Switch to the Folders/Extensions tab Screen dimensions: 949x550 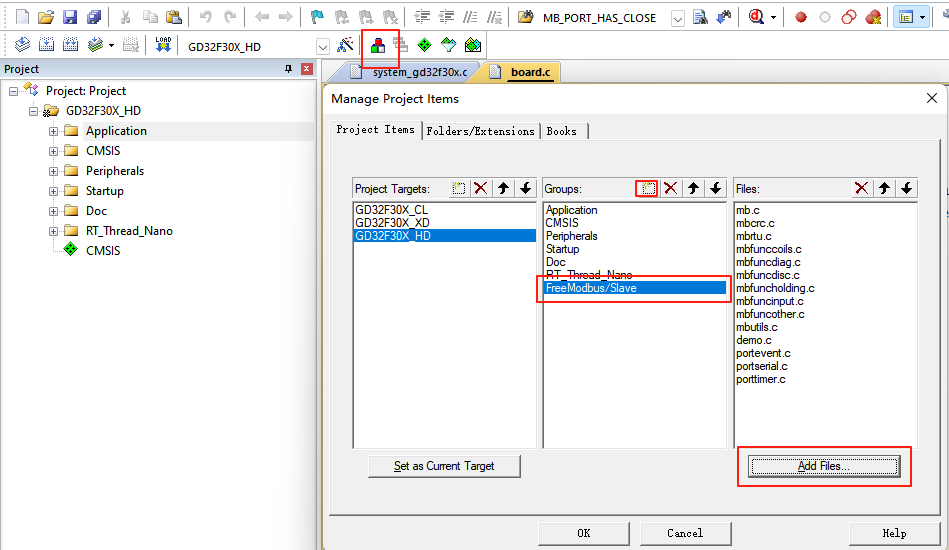point(481,131)
